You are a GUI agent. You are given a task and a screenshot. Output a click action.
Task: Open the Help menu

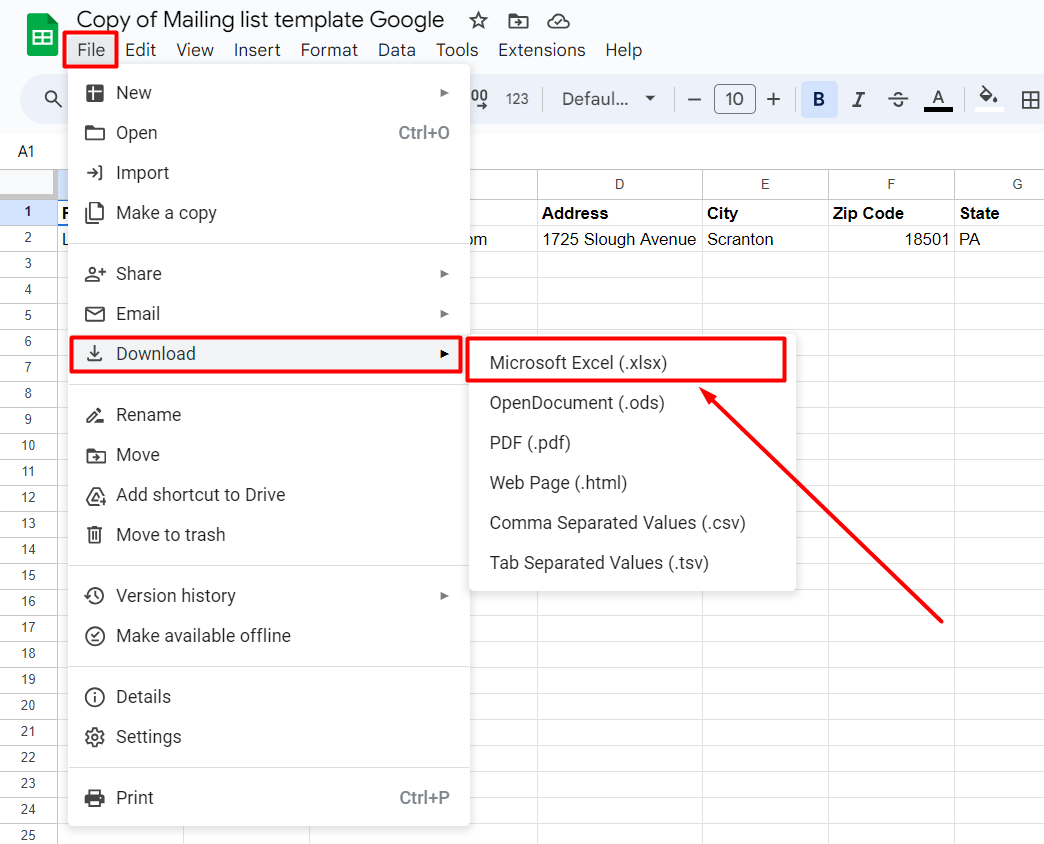click(x=623, y=50)
